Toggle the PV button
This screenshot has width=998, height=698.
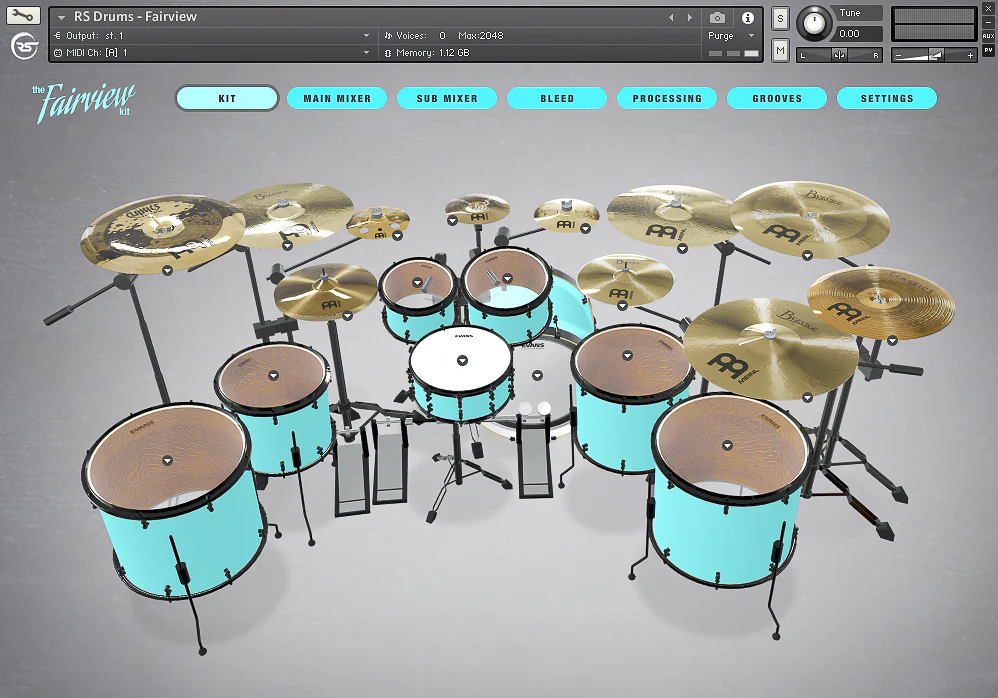pos(988,50)
